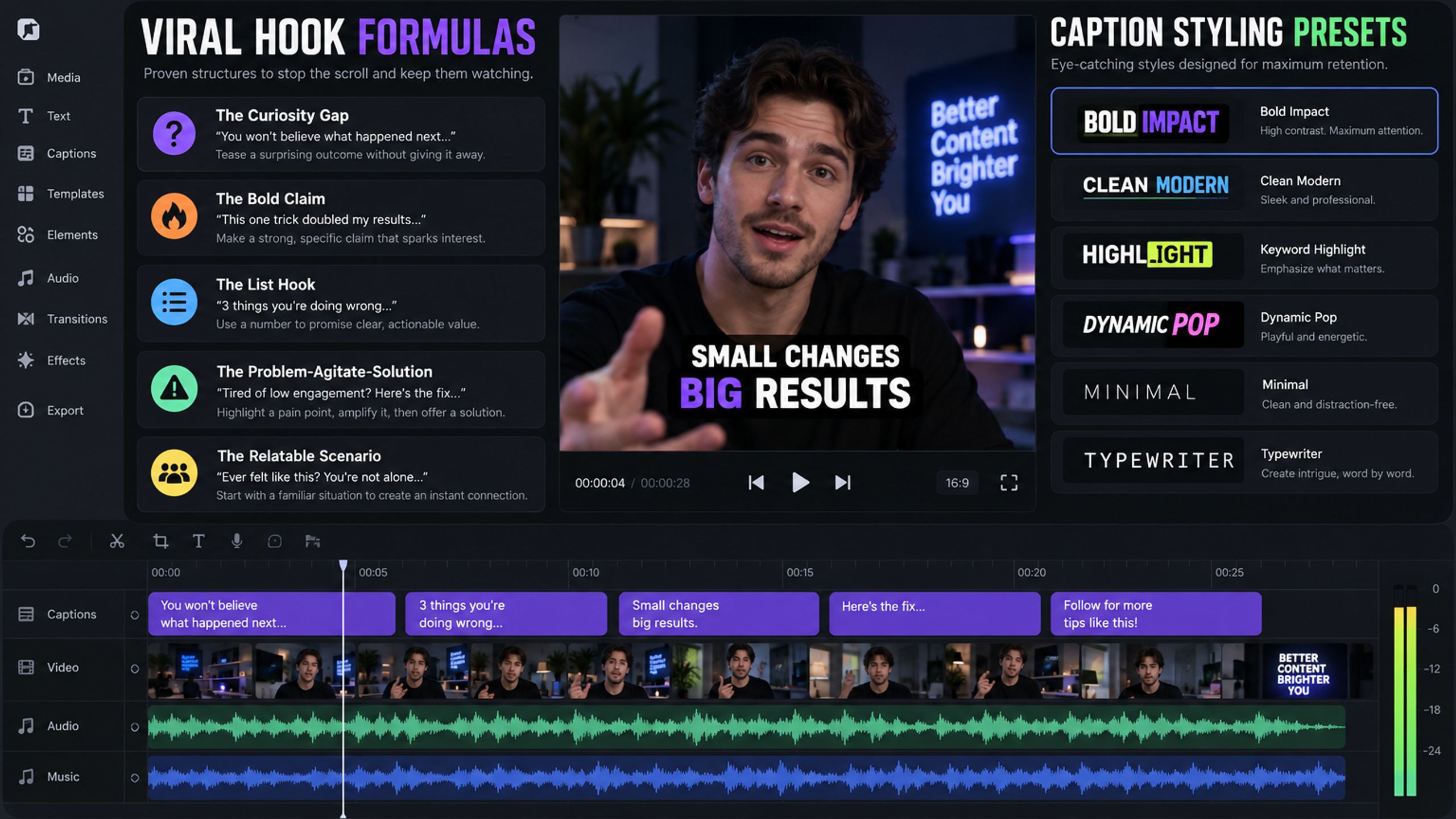Open the Elements panel
Viewport: 1456px width, 819px height.
tap(57, 235)
